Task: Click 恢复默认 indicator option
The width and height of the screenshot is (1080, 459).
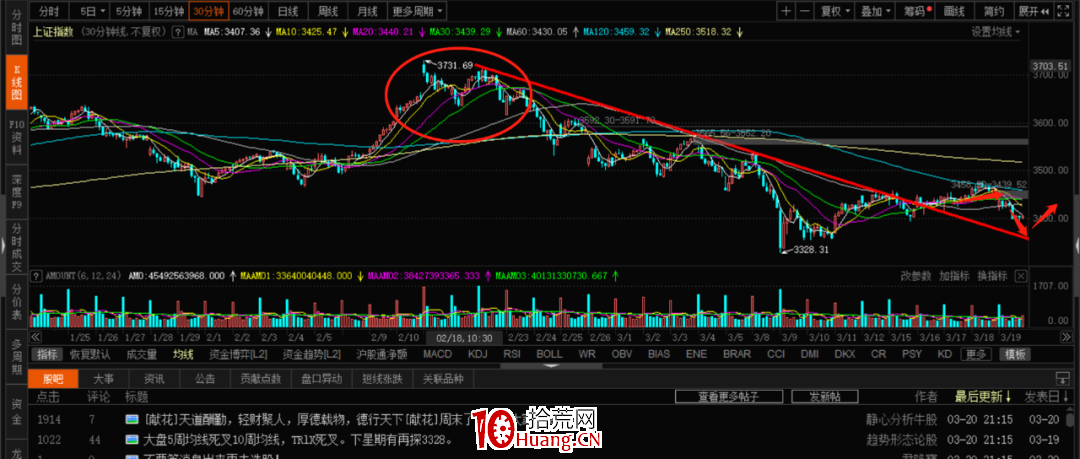Action: coord(90,354)
